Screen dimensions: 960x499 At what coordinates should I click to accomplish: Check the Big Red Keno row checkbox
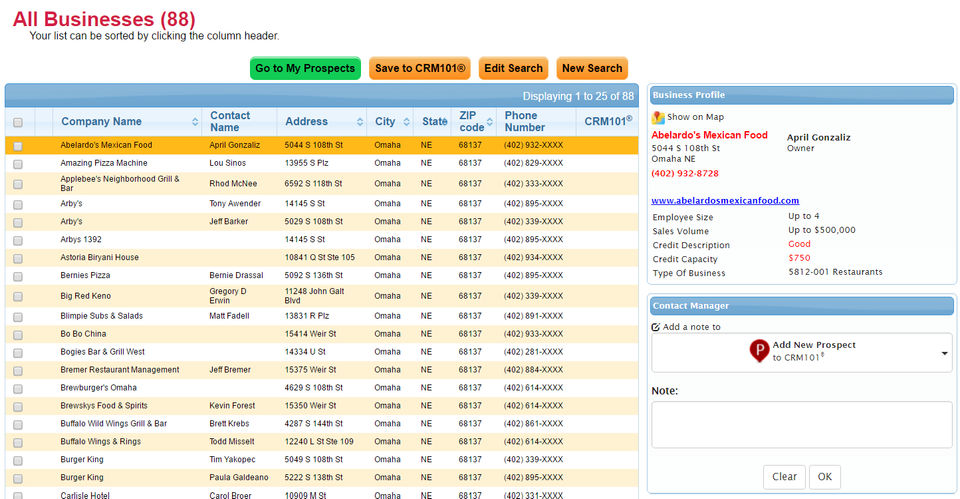(x=18, y=296)
